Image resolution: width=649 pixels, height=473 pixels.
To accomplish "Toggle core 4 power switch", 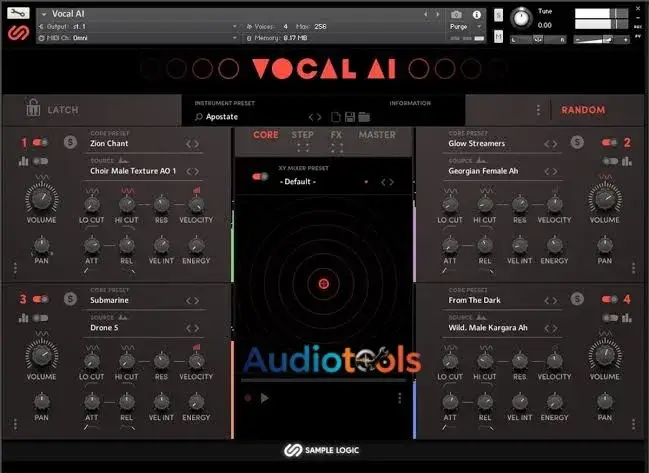I will coord(609,299).
